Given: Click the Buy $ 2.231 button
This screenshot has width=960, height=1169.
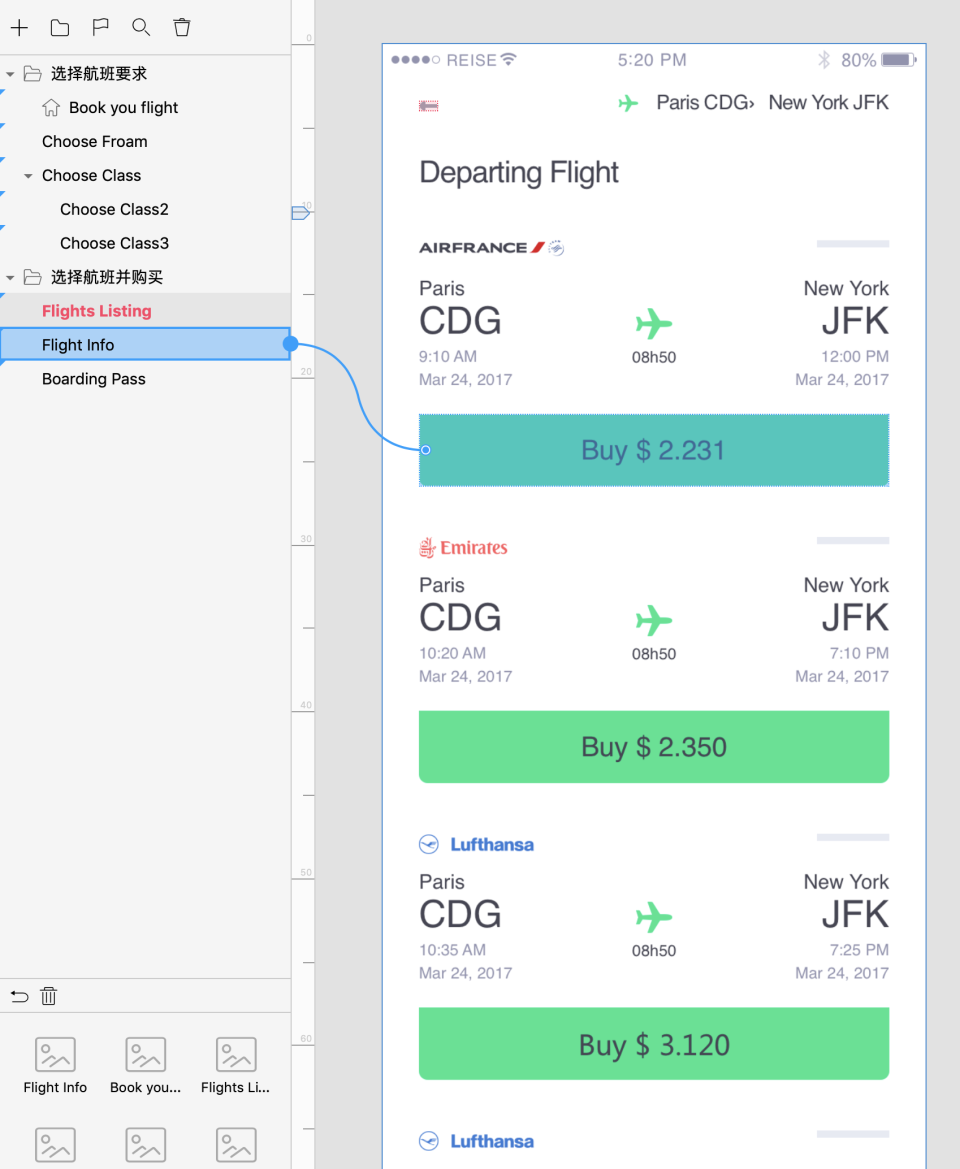Looking at the screenshot, I should point(654,450).
